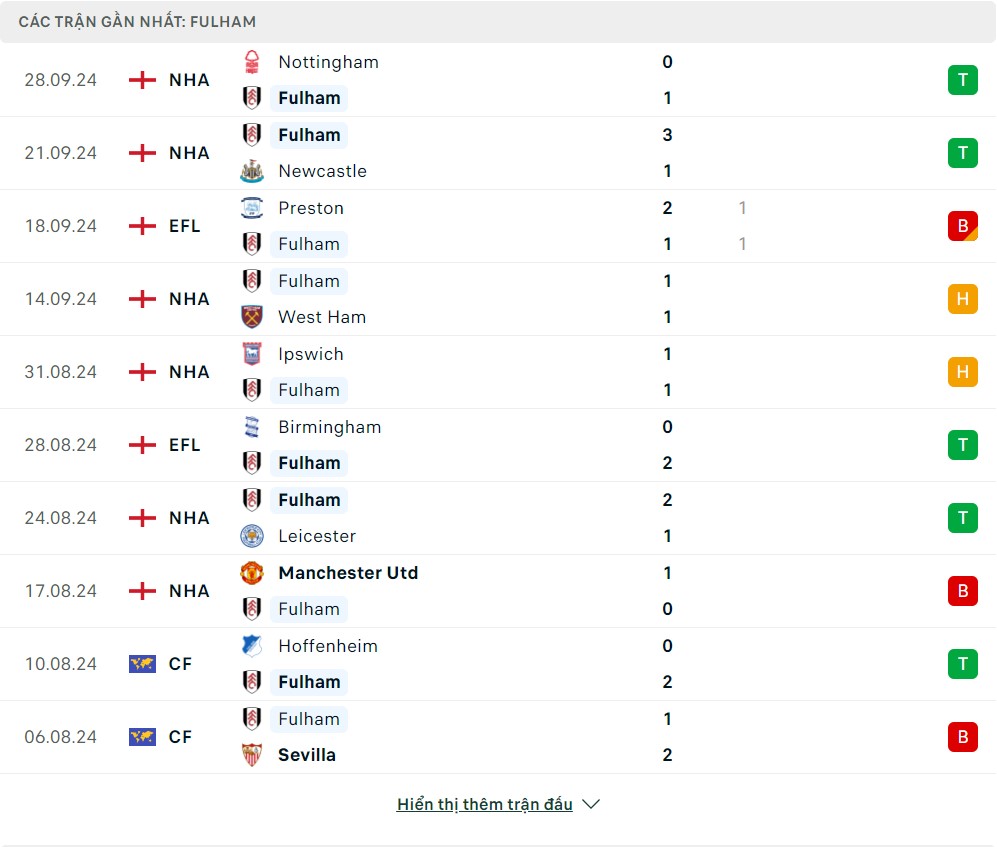Click the Manchester Utd crest icon
Image resolution: width=997 pixels, height=847 pixels.
tap(252, 573)
